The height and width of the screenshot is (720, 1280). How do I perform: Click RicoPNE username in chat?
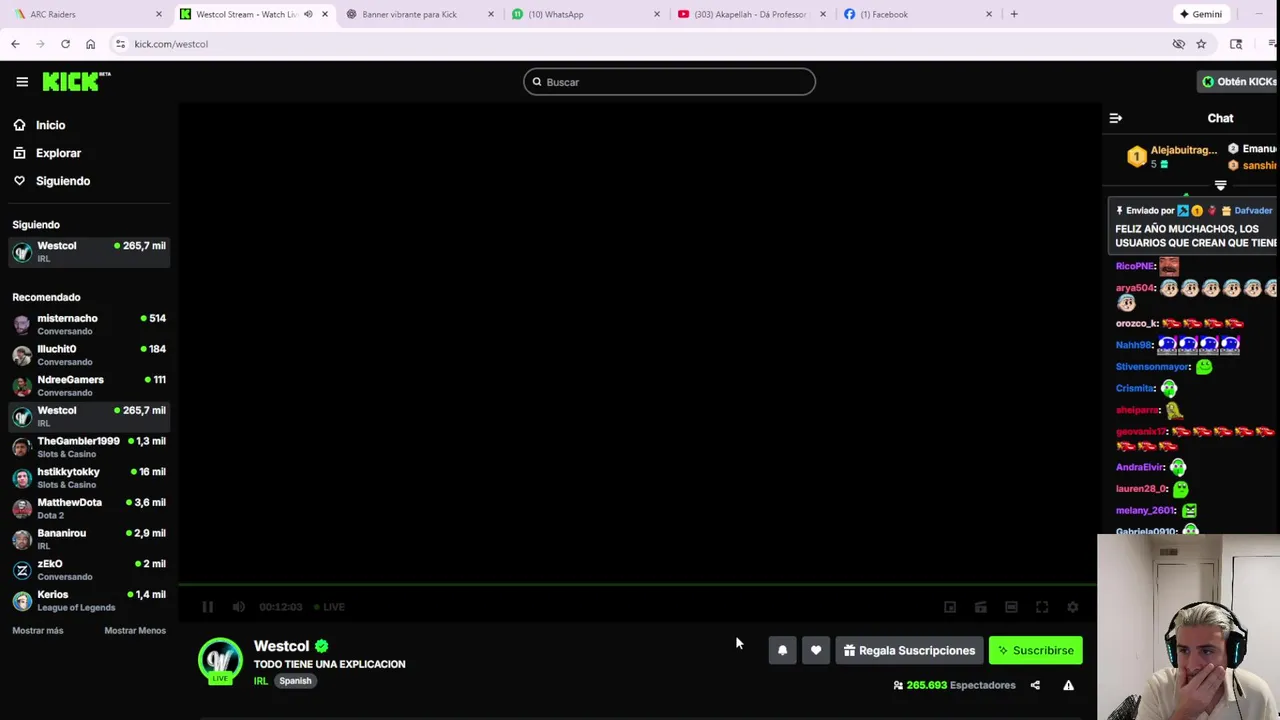[x=1135, y=266]
